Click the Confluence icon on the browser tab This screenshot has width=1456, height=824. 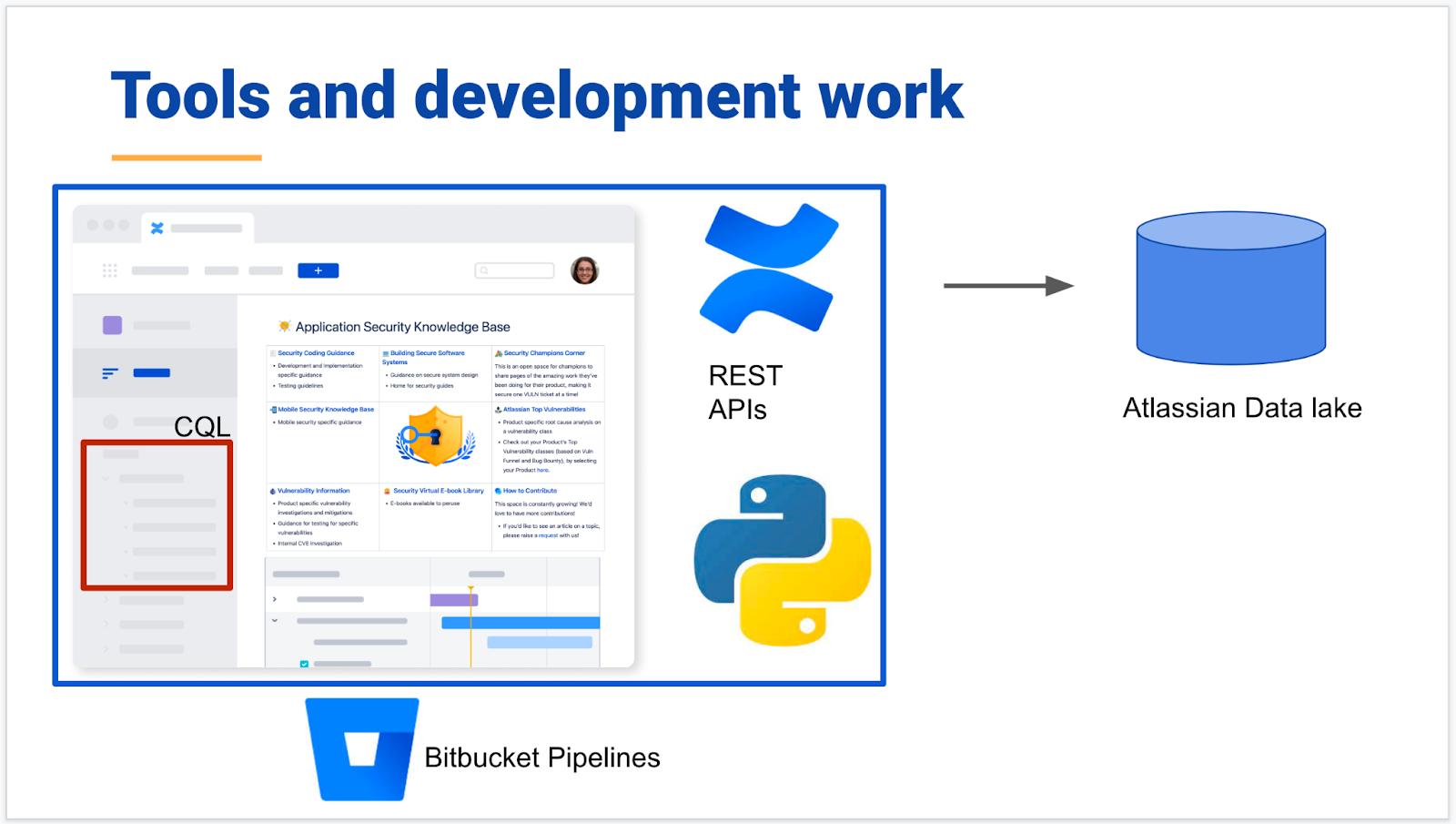pyautogui.click(x=159, y=229)
